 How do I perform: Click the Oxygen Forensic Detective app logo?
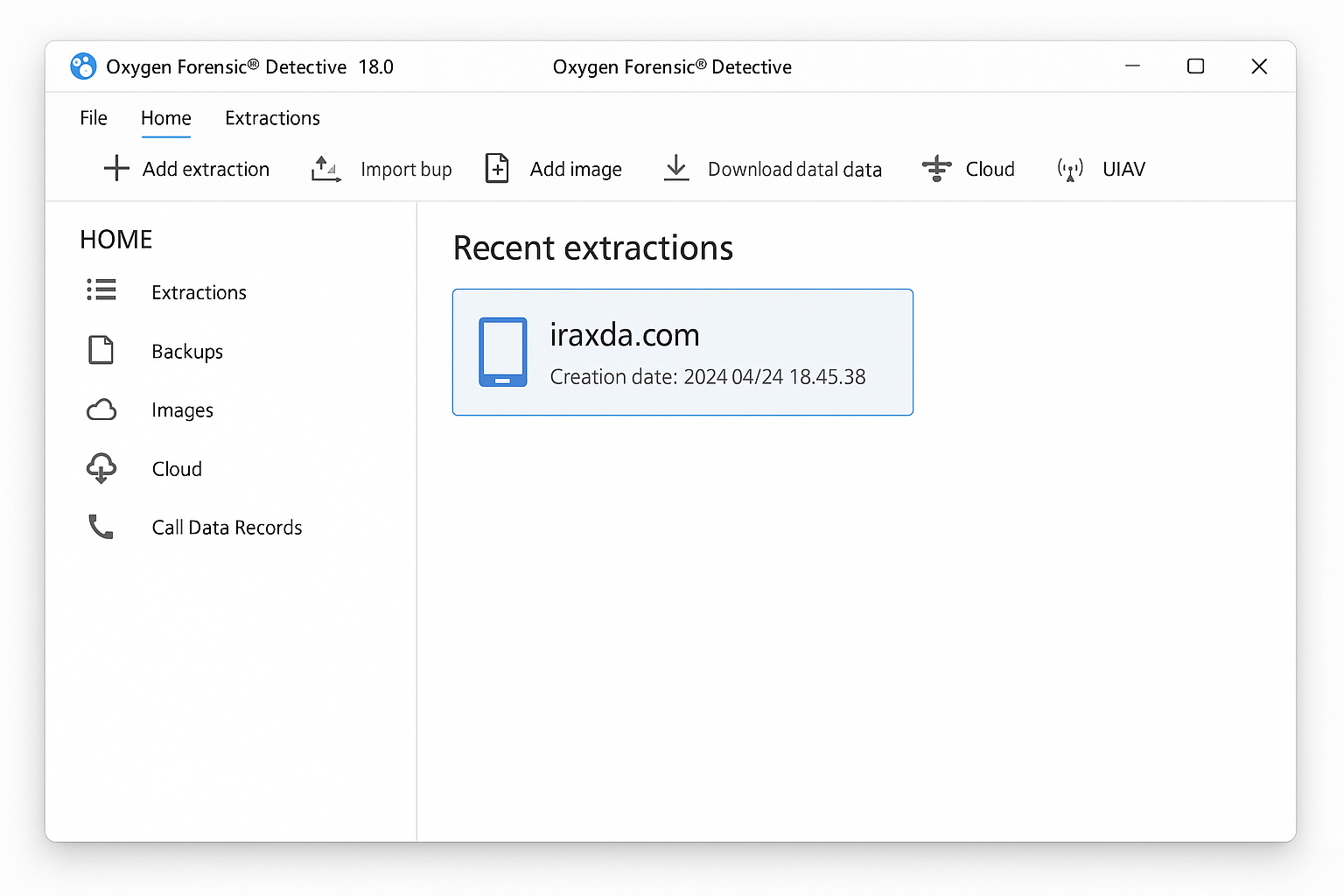pos(83,66)
